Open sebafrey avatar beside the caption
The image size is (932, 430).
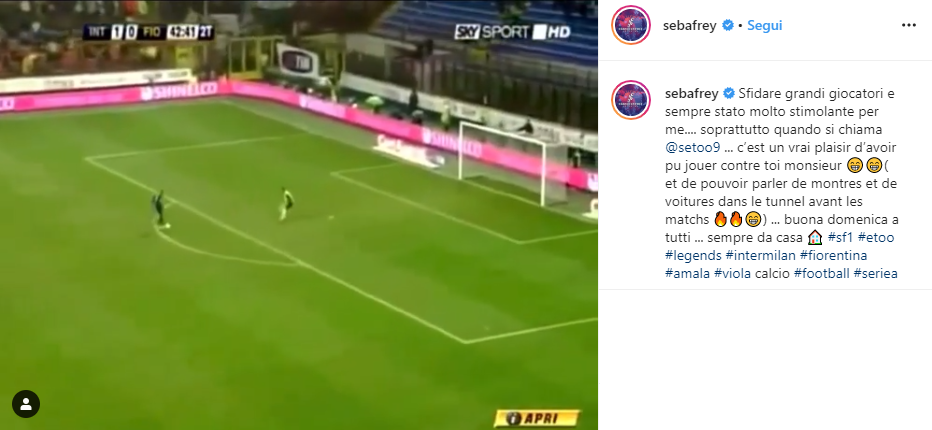(x=631, y=100)
